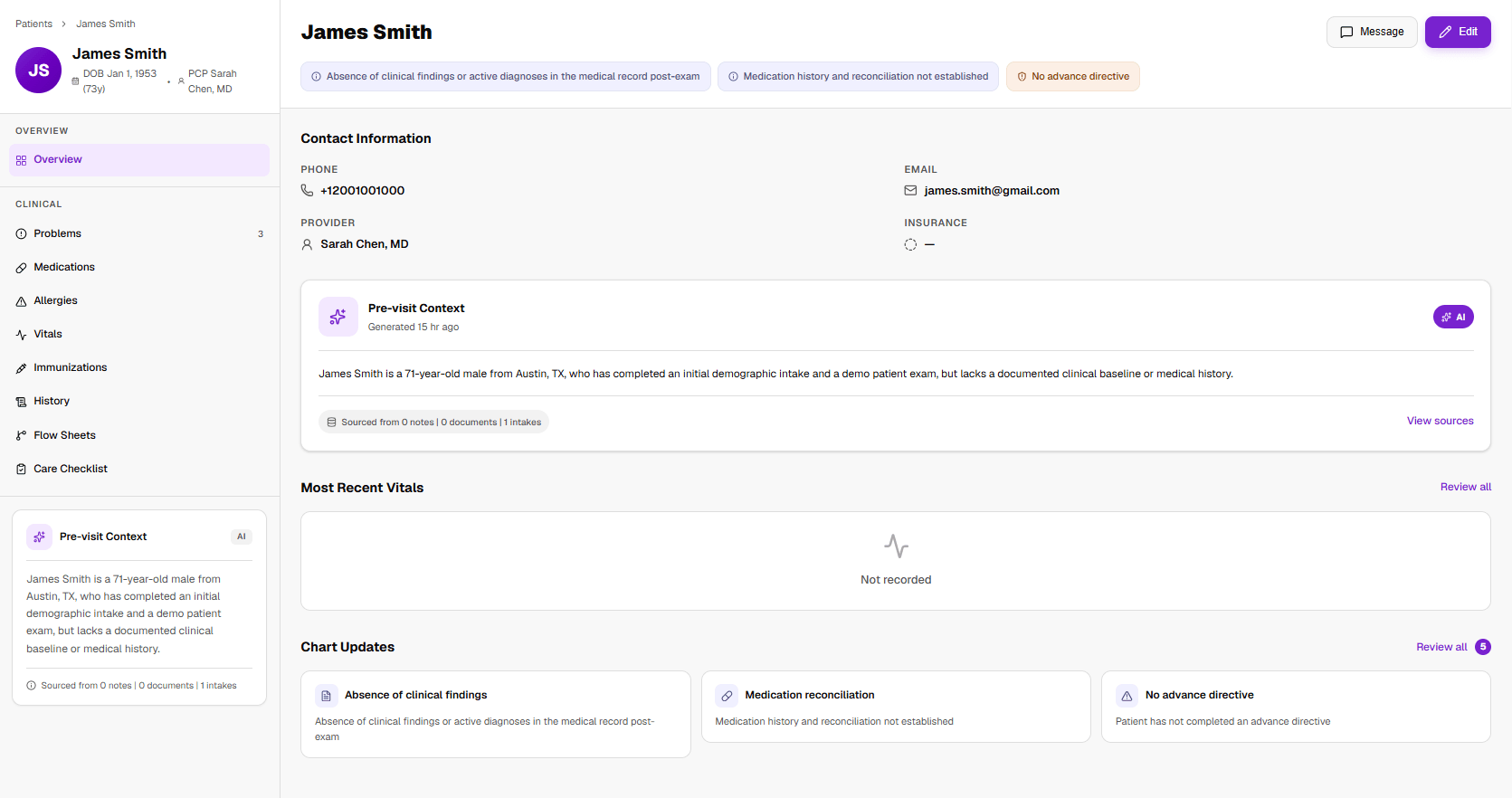Click the database icon beside main Sourced from chip
1512x798 pixels.
[x=331, y=423]
